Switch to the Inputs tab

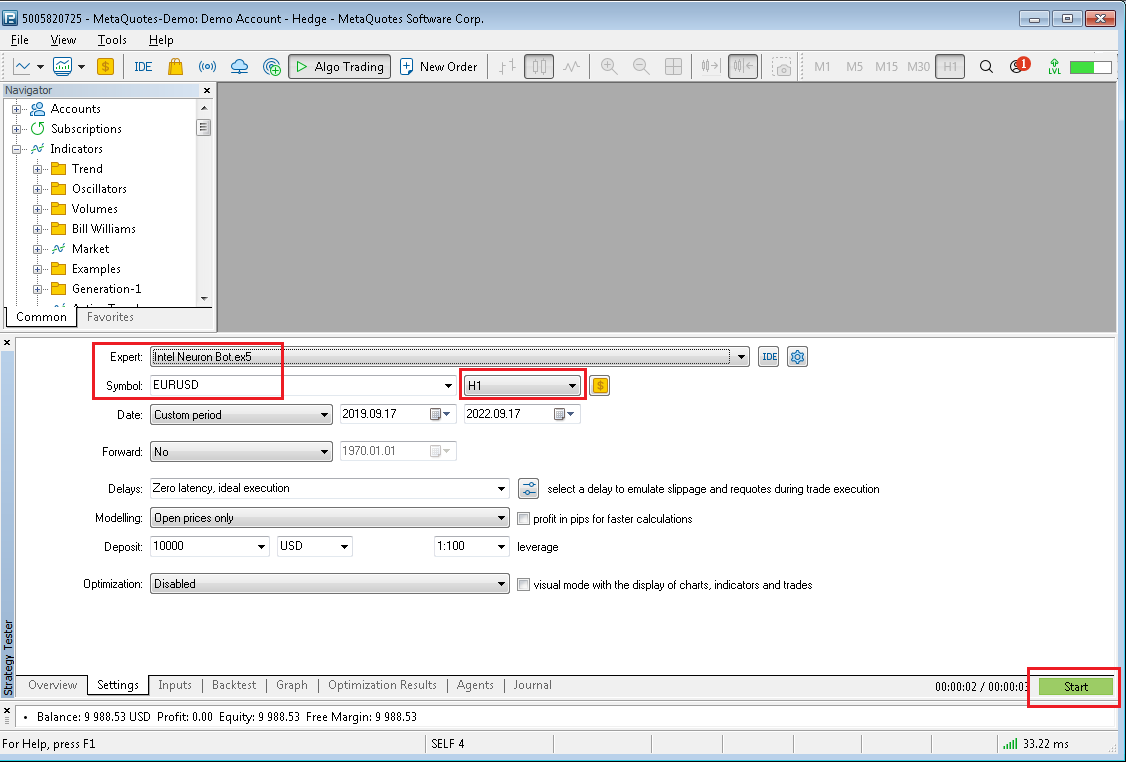click(x=175, y=685)
